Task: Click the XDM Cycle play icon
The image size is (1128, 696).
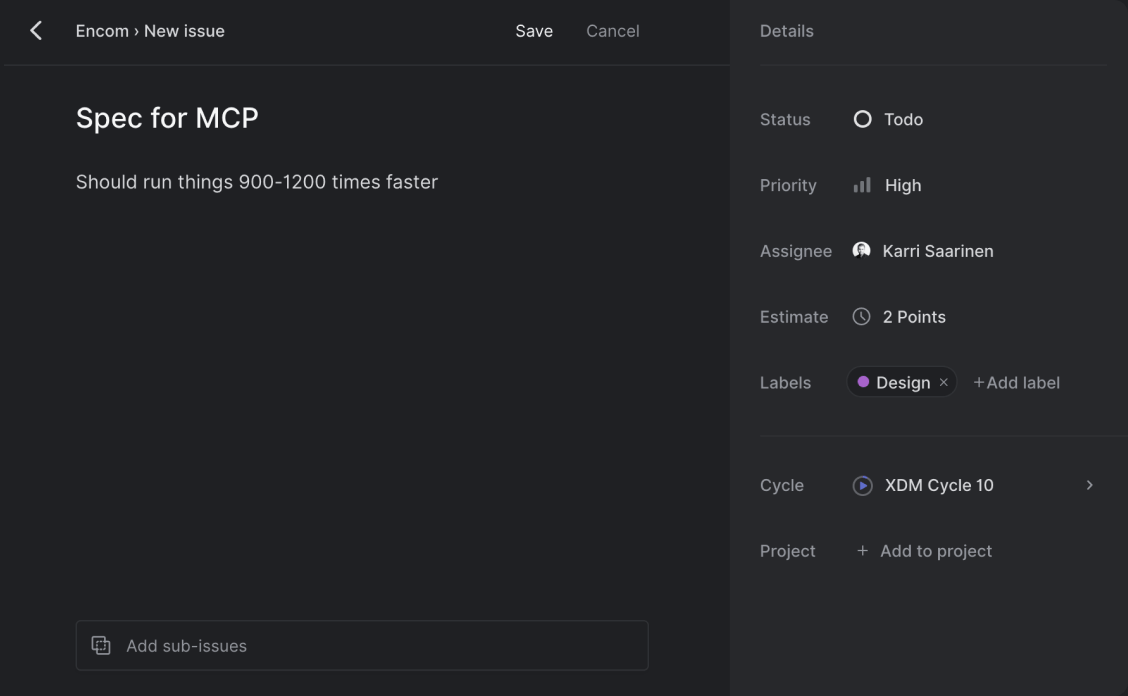Action: [x=862, y=485]
